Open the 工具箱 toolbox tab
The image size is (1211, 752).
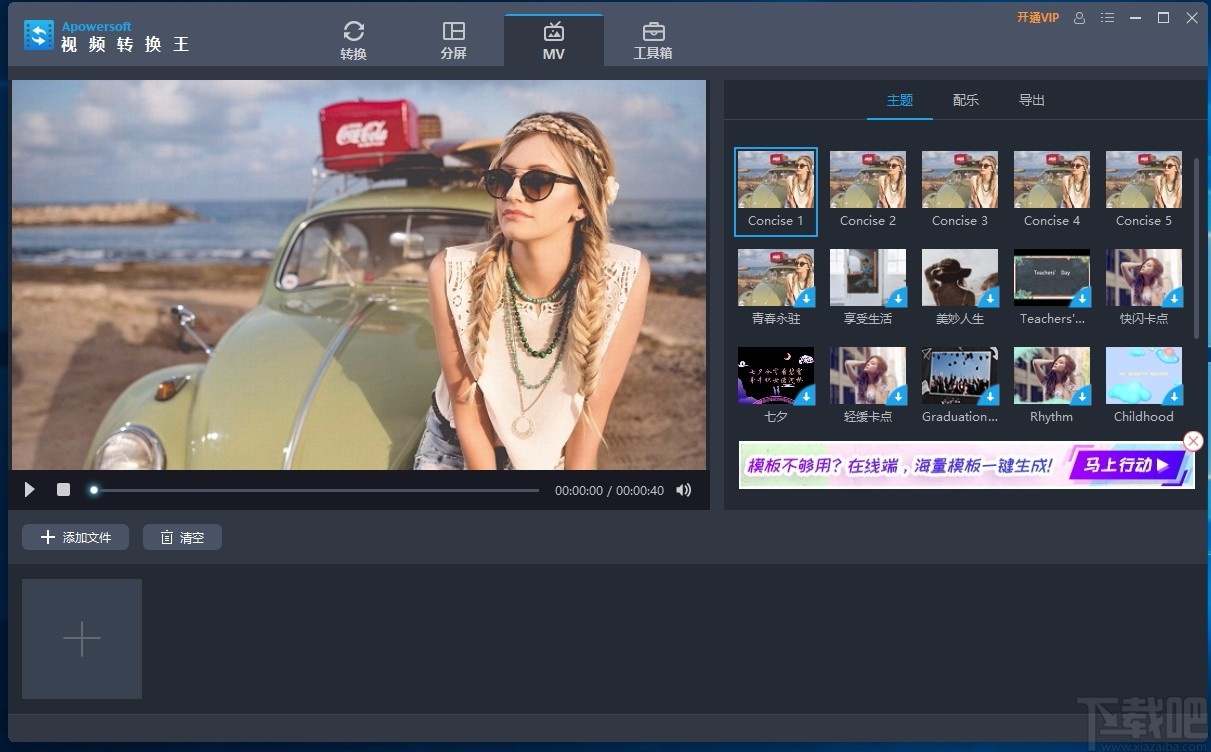[x=653, y=40]
